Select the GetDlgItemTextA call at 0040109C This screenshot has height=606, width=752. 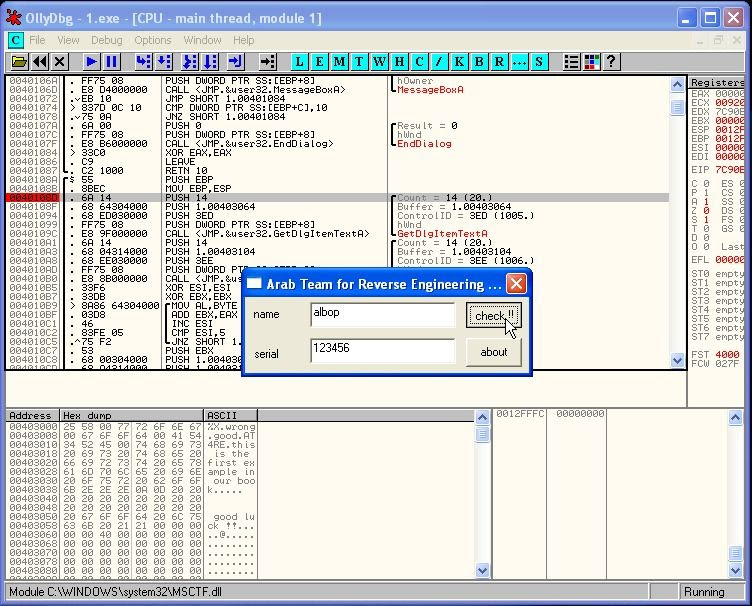click(338, 233)
